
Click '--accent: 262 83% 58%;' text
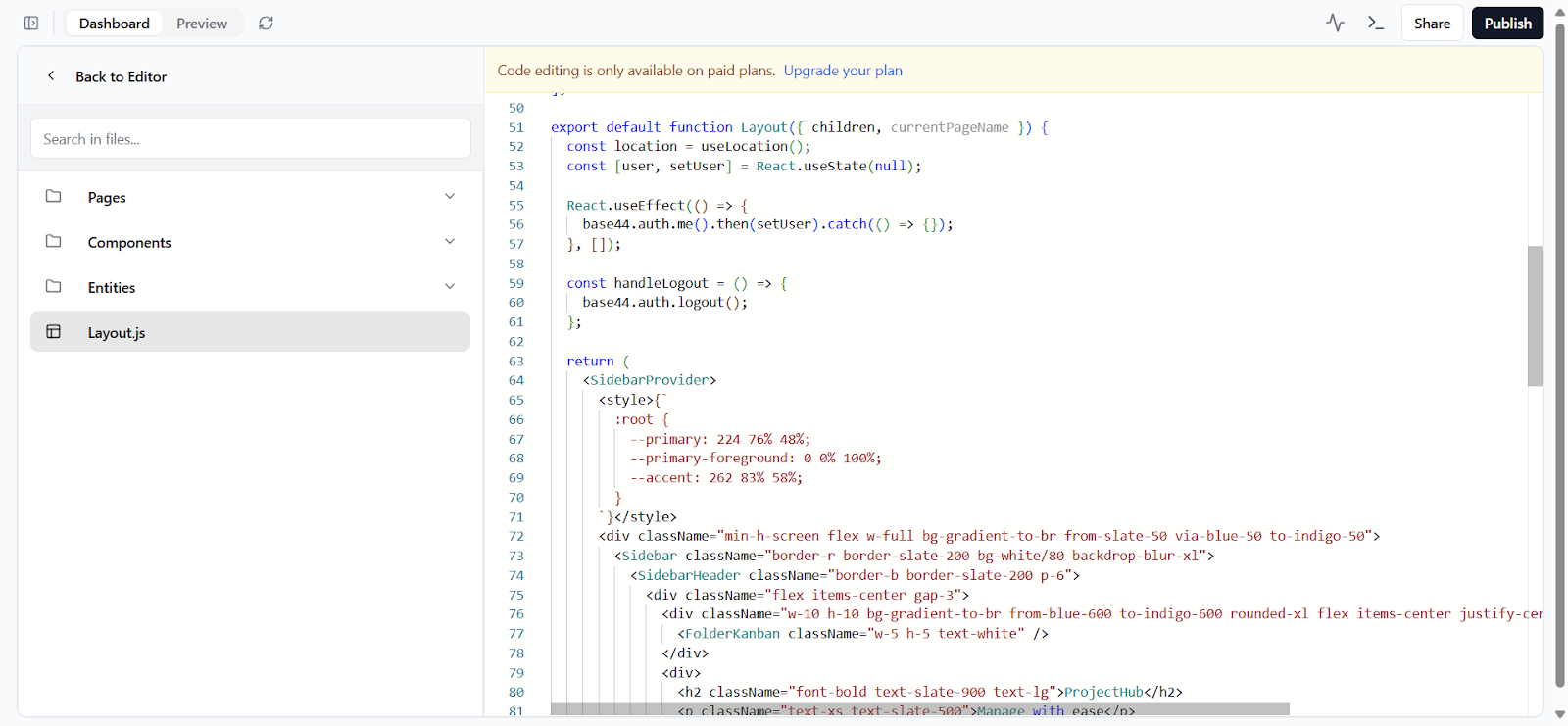tap(716, 477)
